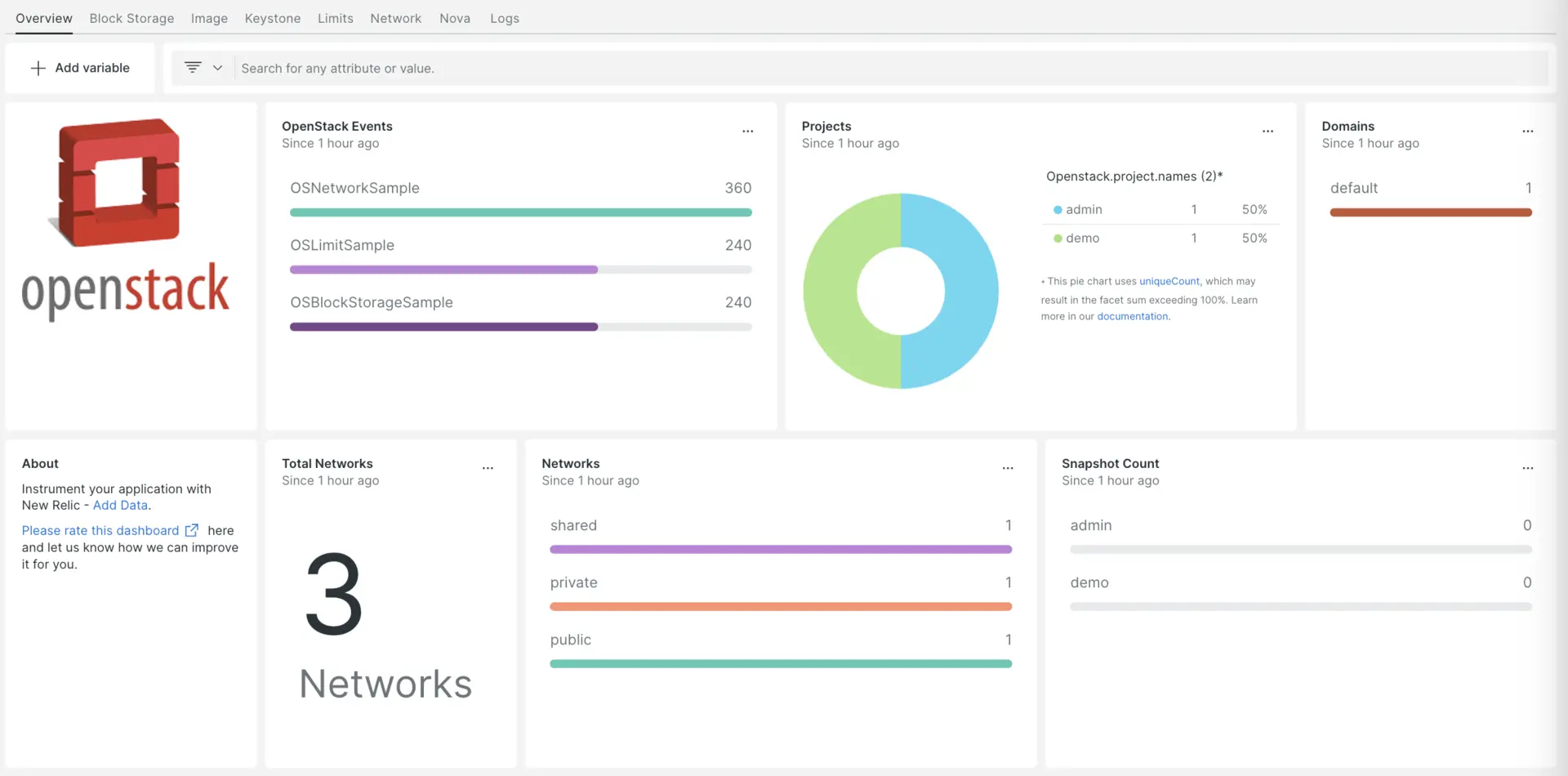Switch to the Block Storage tab
This screenshot has height=776, width=1568.
point(131,18)
